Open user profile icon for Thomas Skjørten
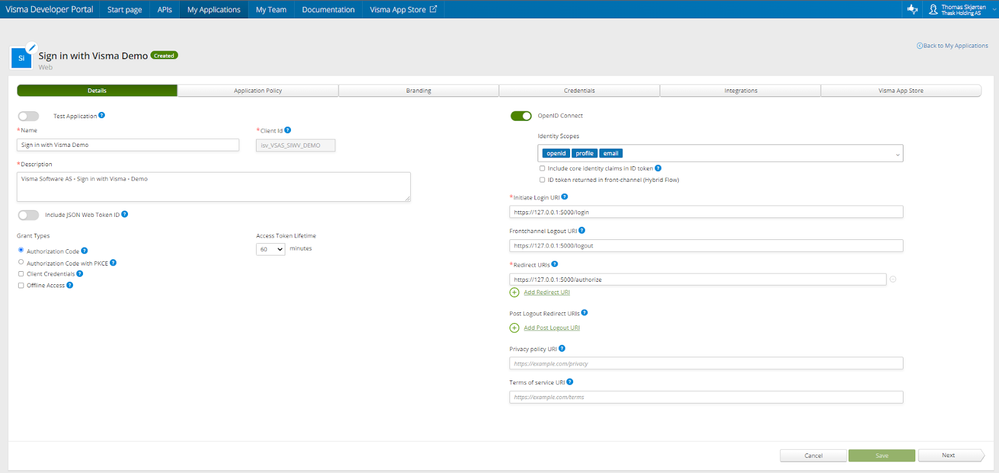999x473 pixels. coord(933,9)
